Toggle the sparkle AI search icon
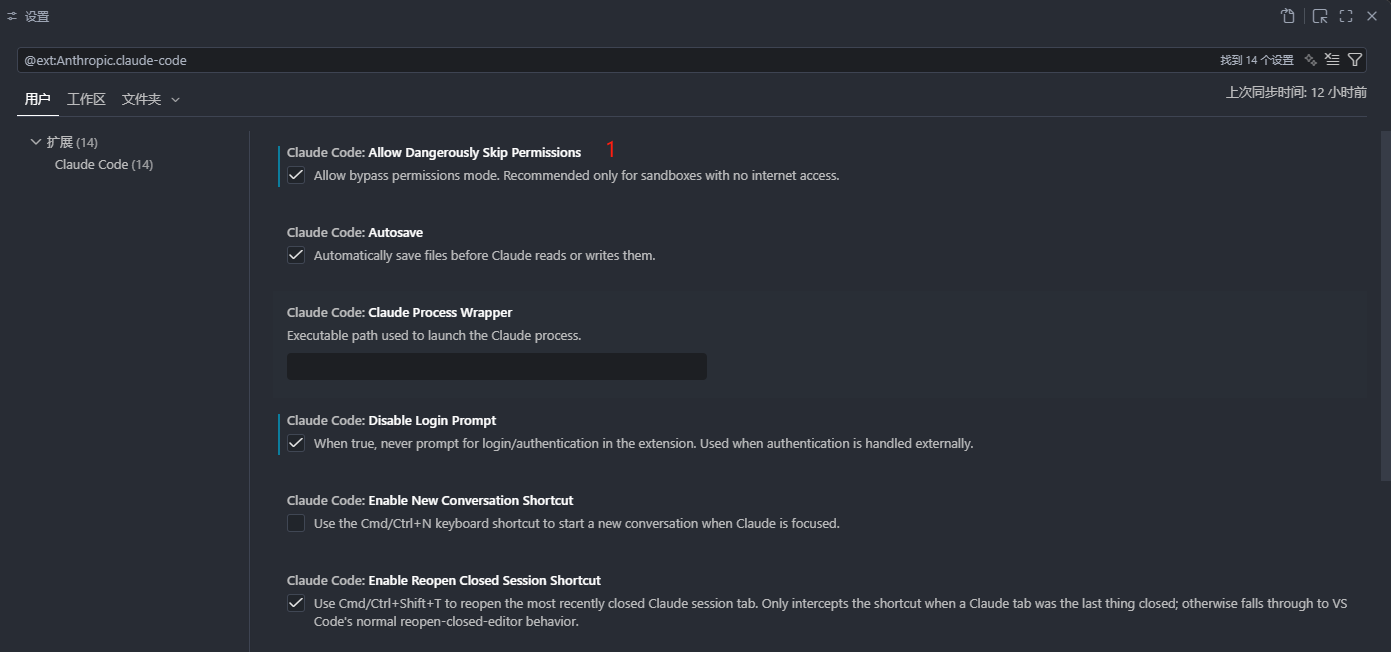1391x652 pixels. (x=1311, y=60)
